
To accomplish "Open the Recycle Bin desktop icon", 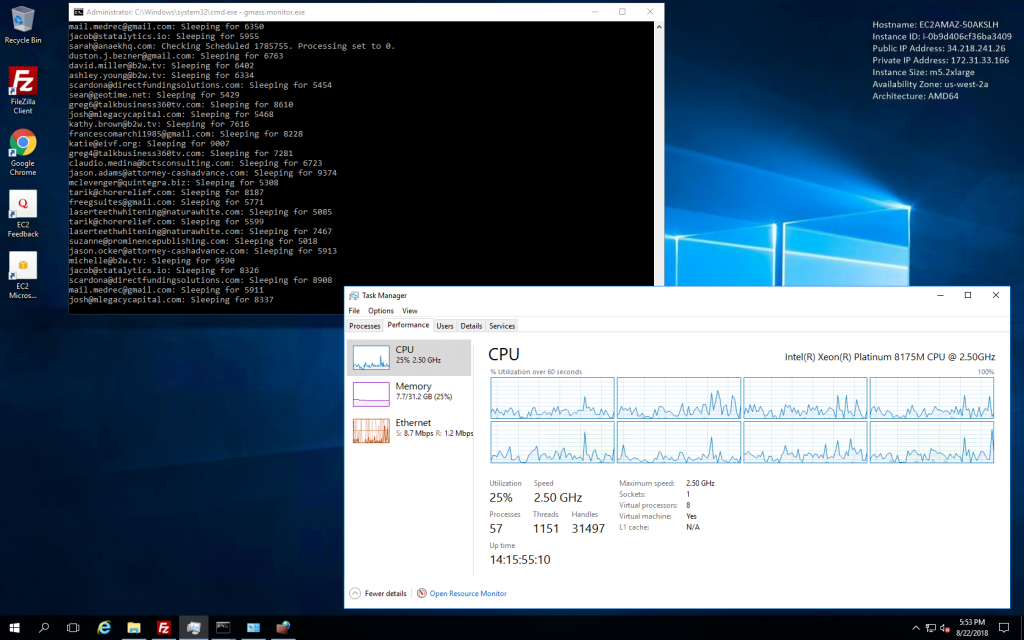I will coord(22,22).
